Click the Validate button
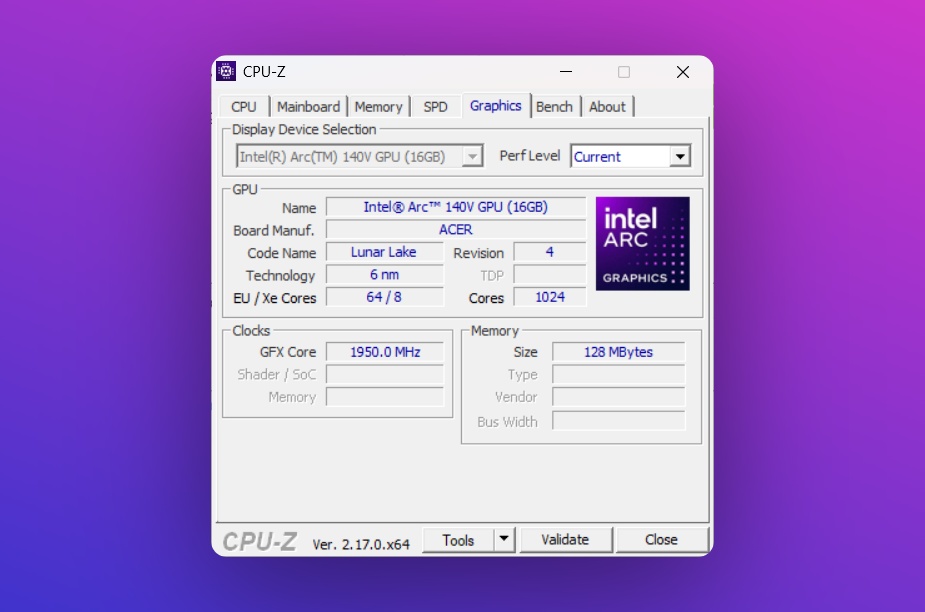The image size is (925, 612). [x=565, y=539]
